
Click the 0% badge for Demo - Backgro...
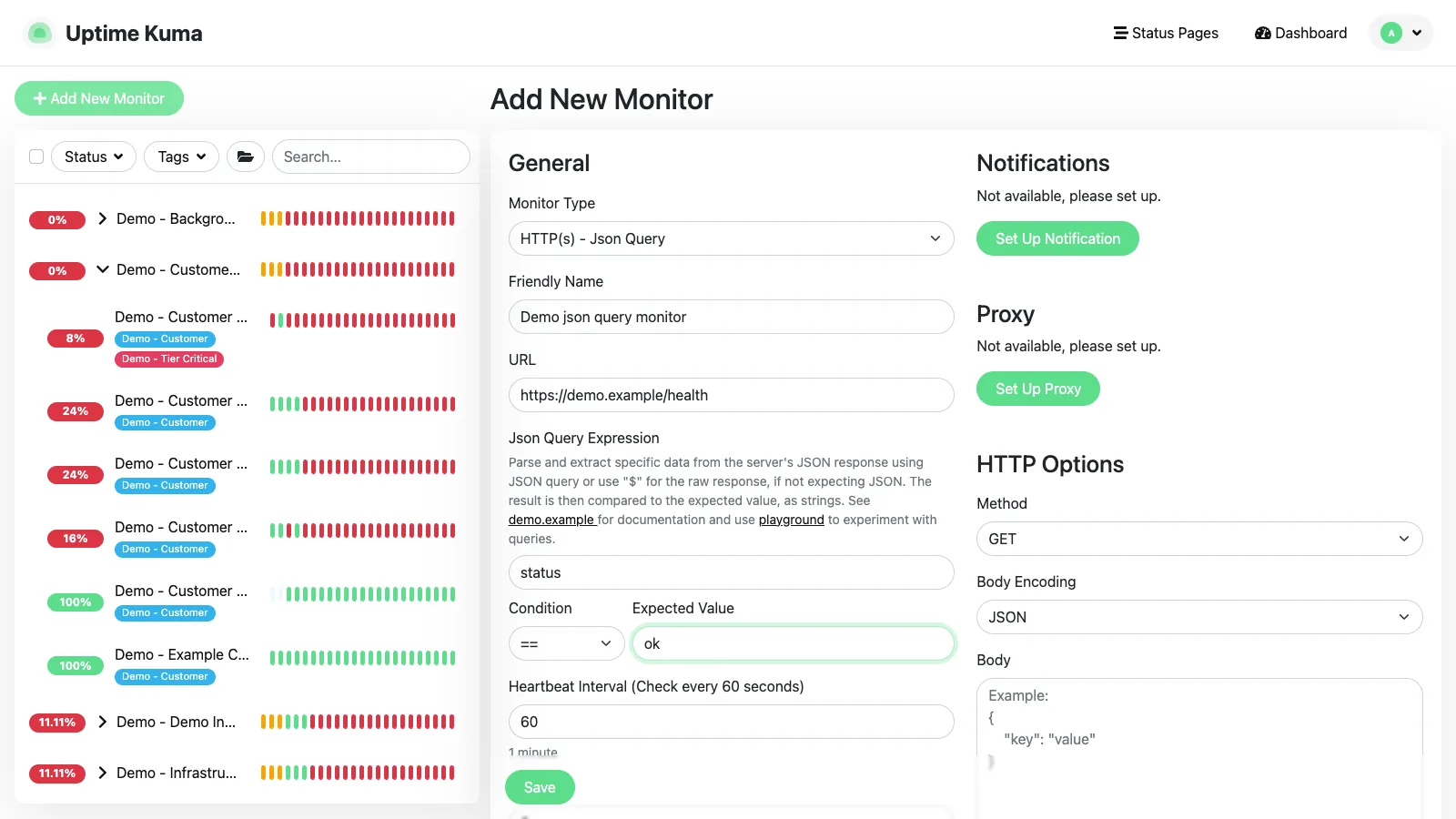click(x=57, y=219)
